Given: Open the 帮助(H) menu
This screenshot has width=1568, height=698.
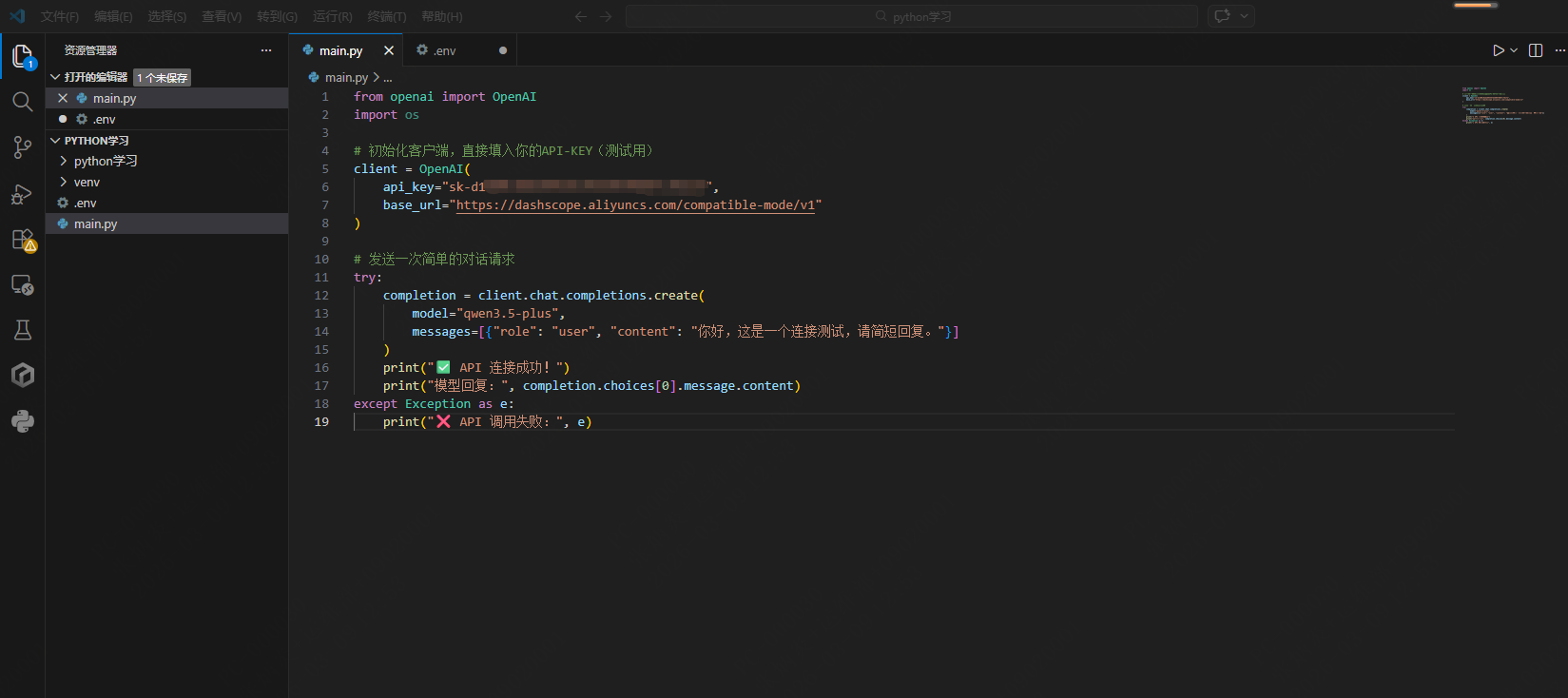Looking at the screenshot, I should point(442,16).
